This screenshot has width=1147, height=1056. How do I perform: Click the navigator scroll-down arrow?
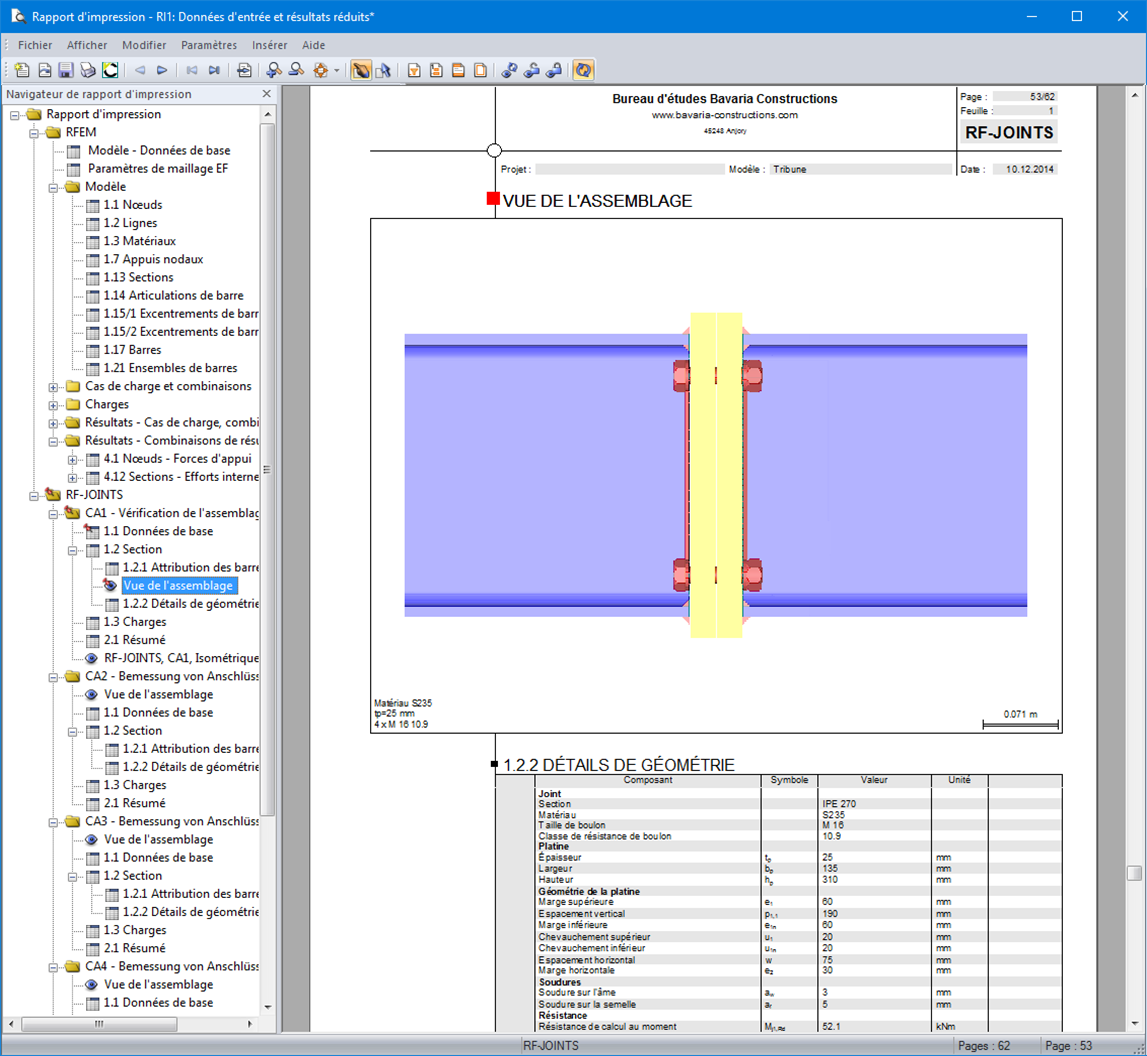(268, 1007)
